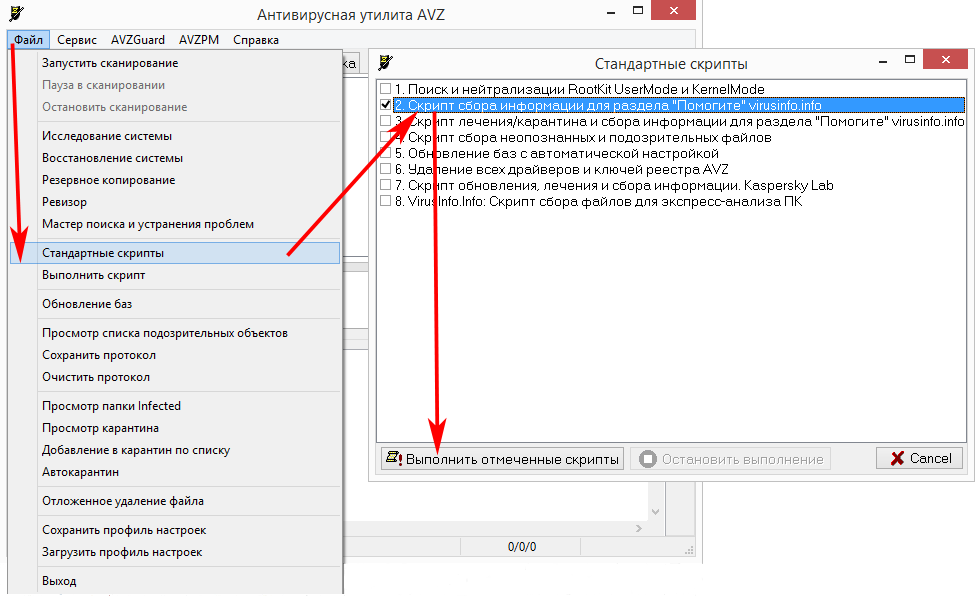Check script 3 лечения/карантина checkbox
Screen dimensions: 975x596
tap(386, 121)
